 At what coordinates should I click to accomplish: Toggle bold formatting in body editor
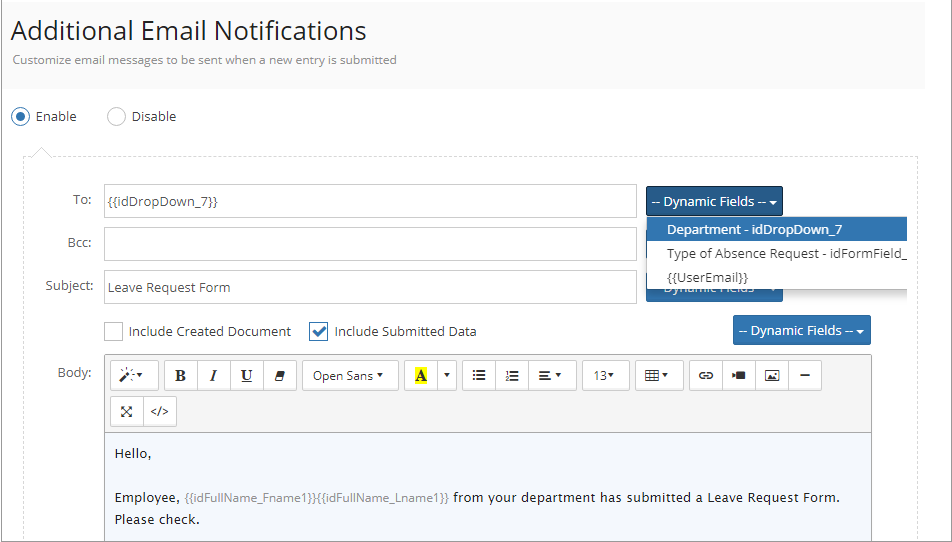(x=181, y=375)
